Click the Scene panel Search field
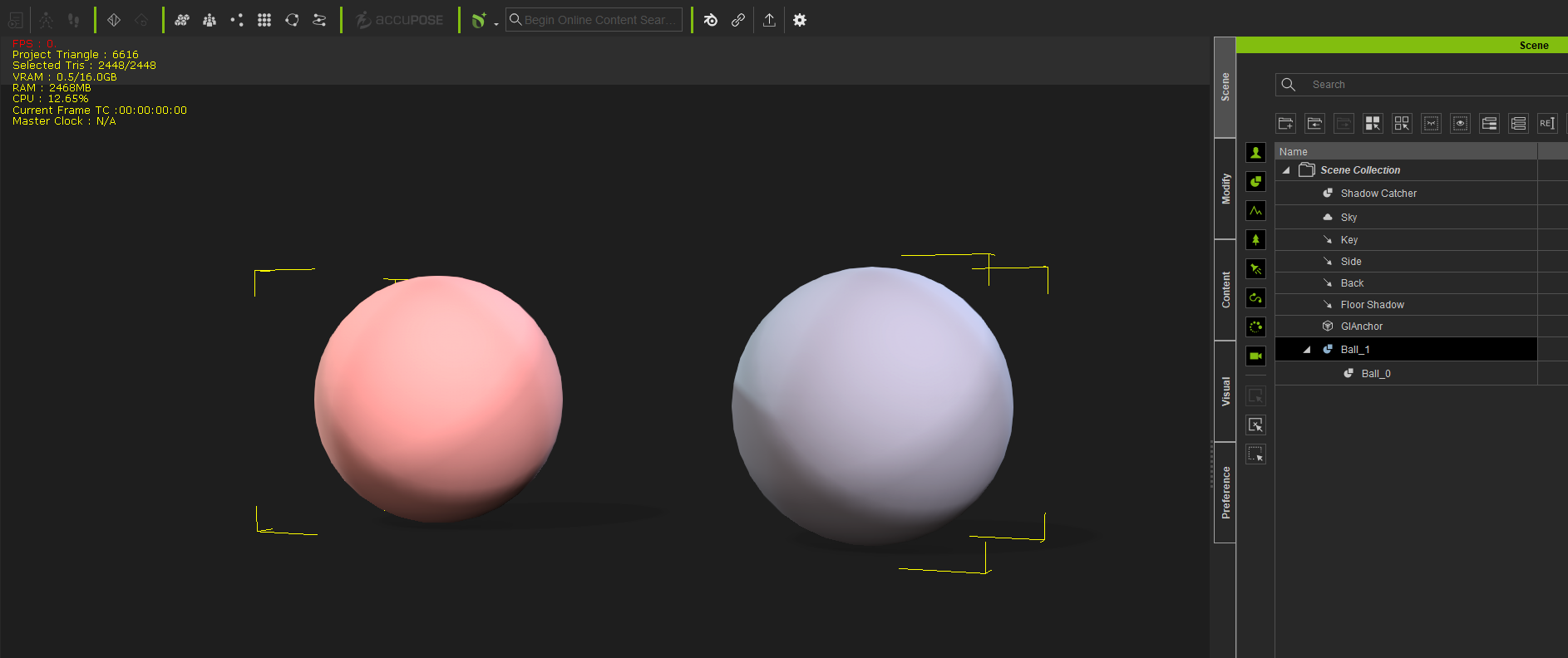Viewport: 1568px width, 658px height. pos(1422,85)
